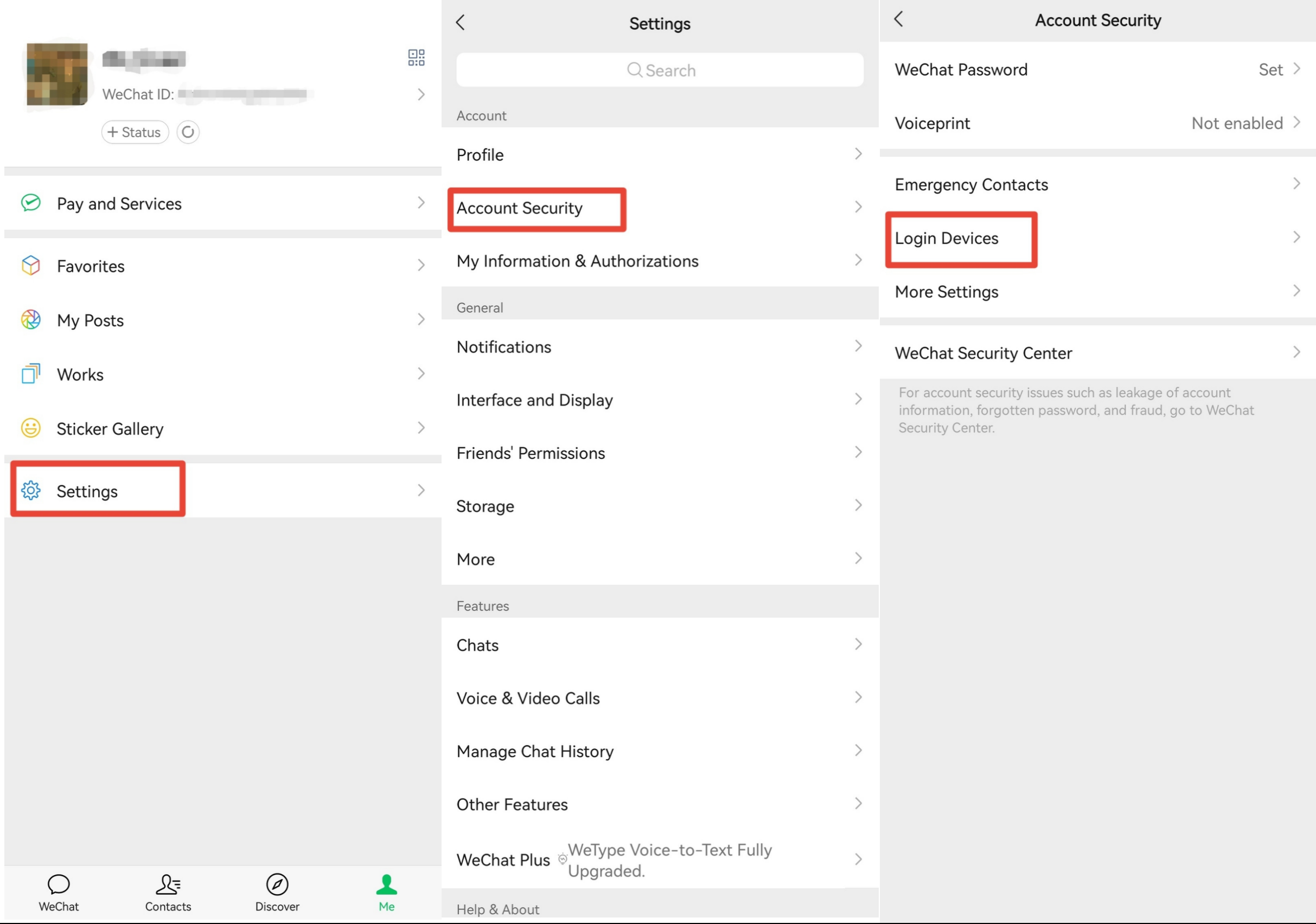Tap the My Posts pinwheel icon
1316x924 pixels.
click(31, 319)
